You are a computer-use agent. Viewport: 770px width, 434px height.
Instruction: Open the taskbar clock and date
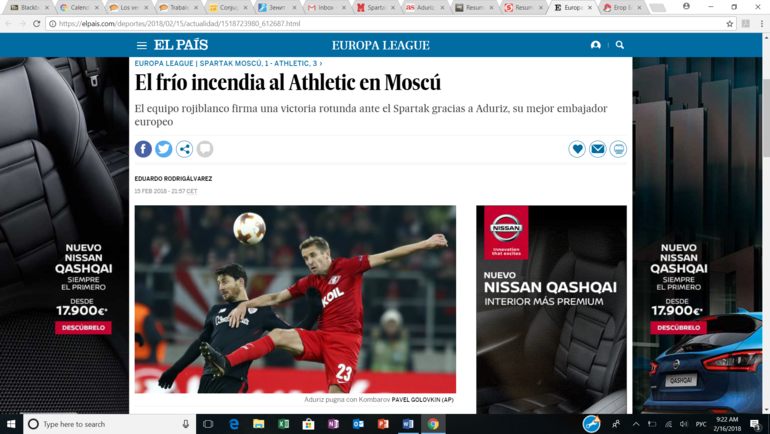727,424
